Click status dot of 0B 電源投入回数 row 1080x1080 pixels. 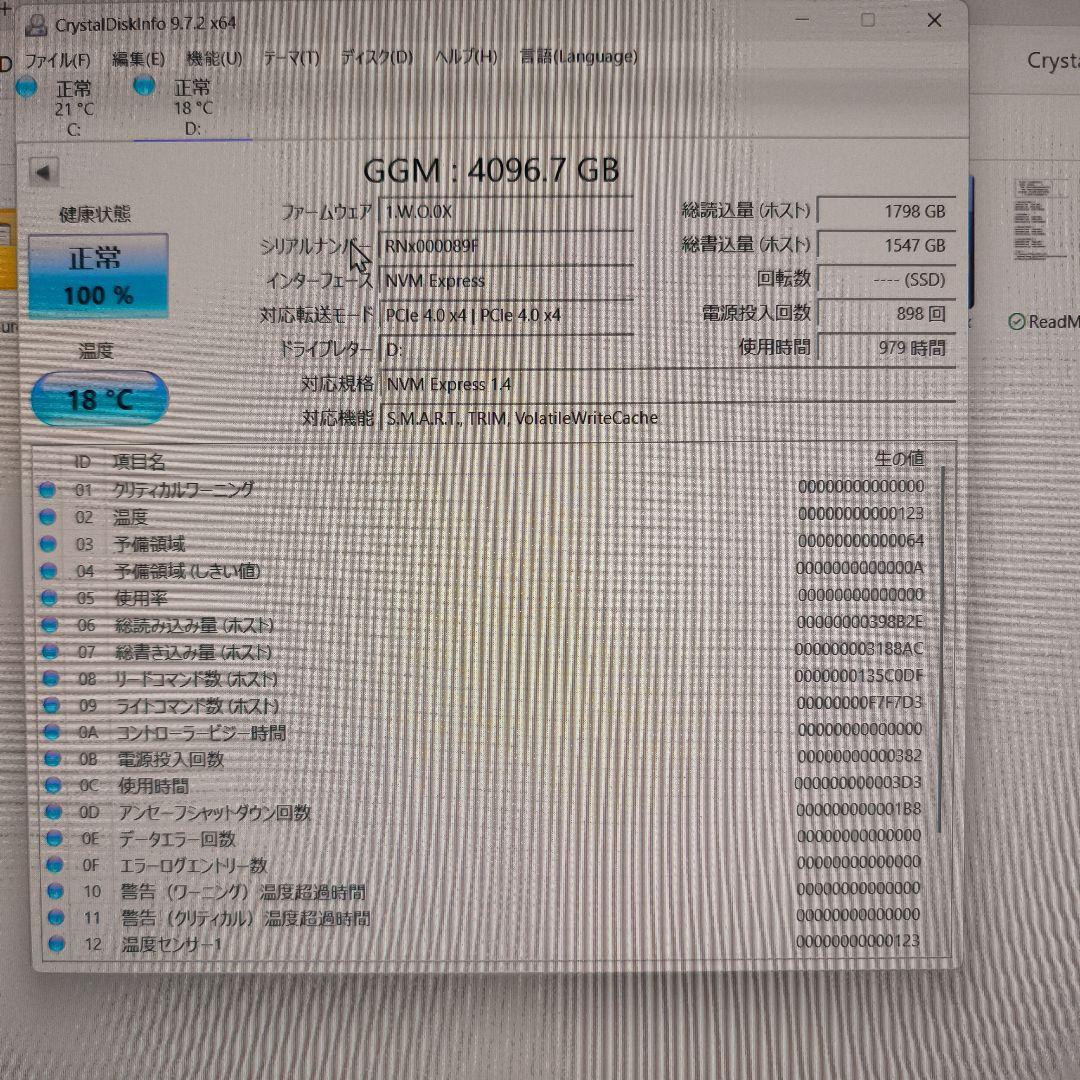(52, 759)
